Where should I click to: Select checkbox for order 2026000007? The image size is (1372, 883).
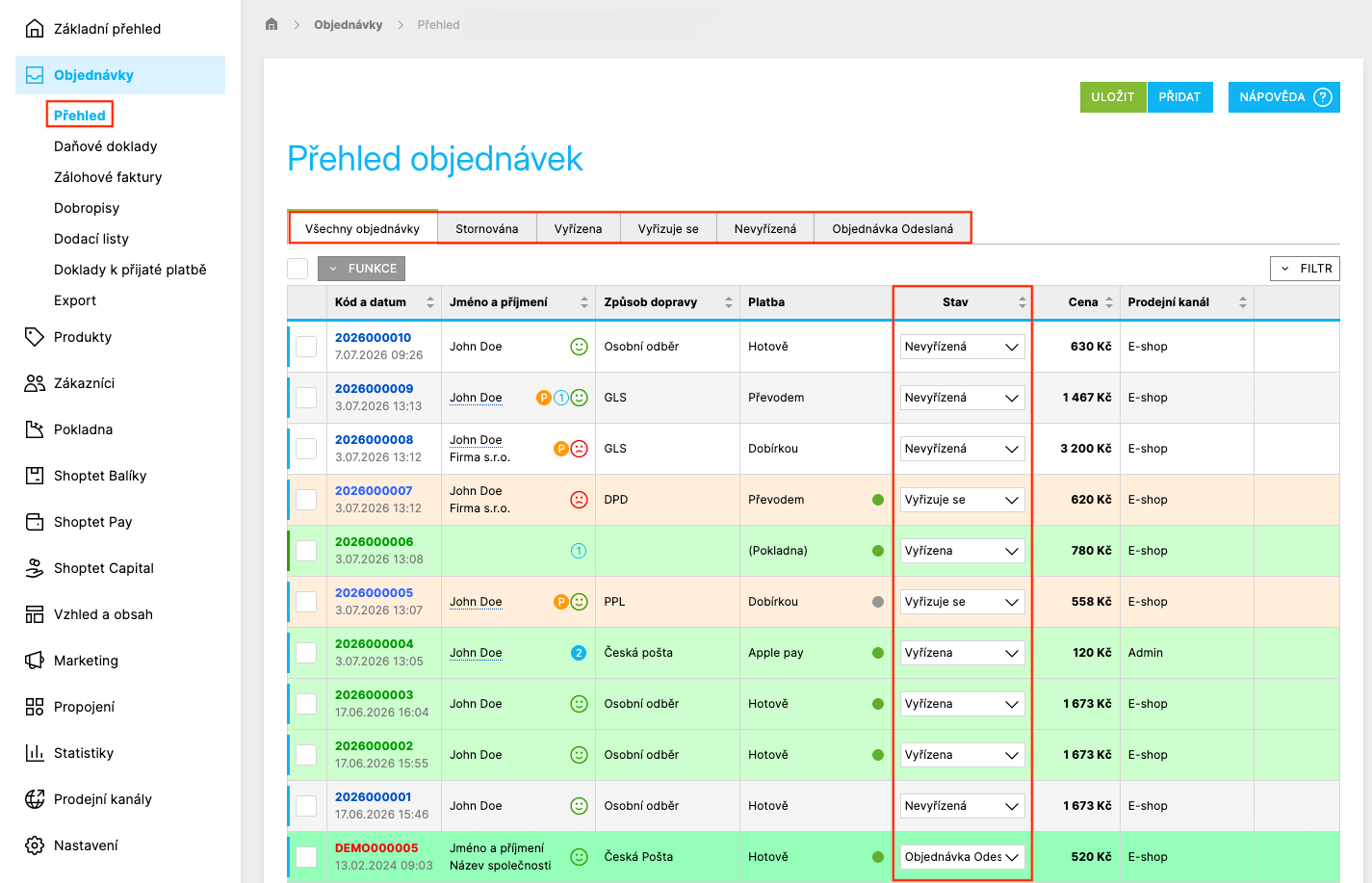(x=306, y=500)
